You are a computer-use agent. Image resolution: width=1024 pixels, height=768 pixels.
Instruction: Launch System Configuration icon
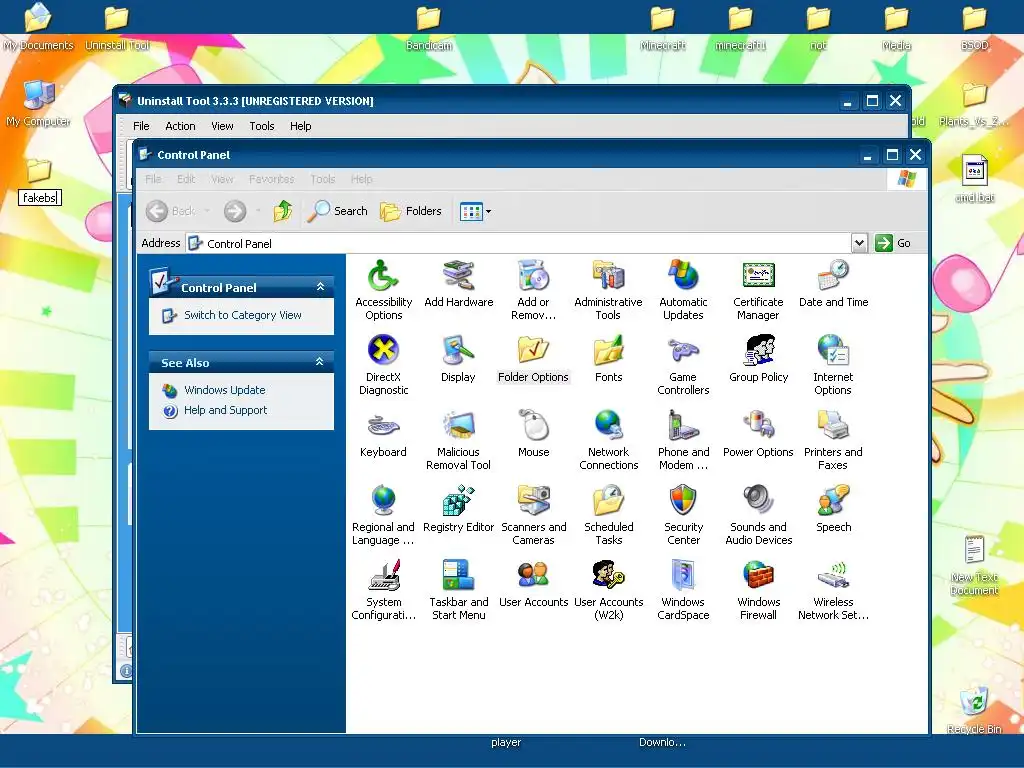pos(383,591)
